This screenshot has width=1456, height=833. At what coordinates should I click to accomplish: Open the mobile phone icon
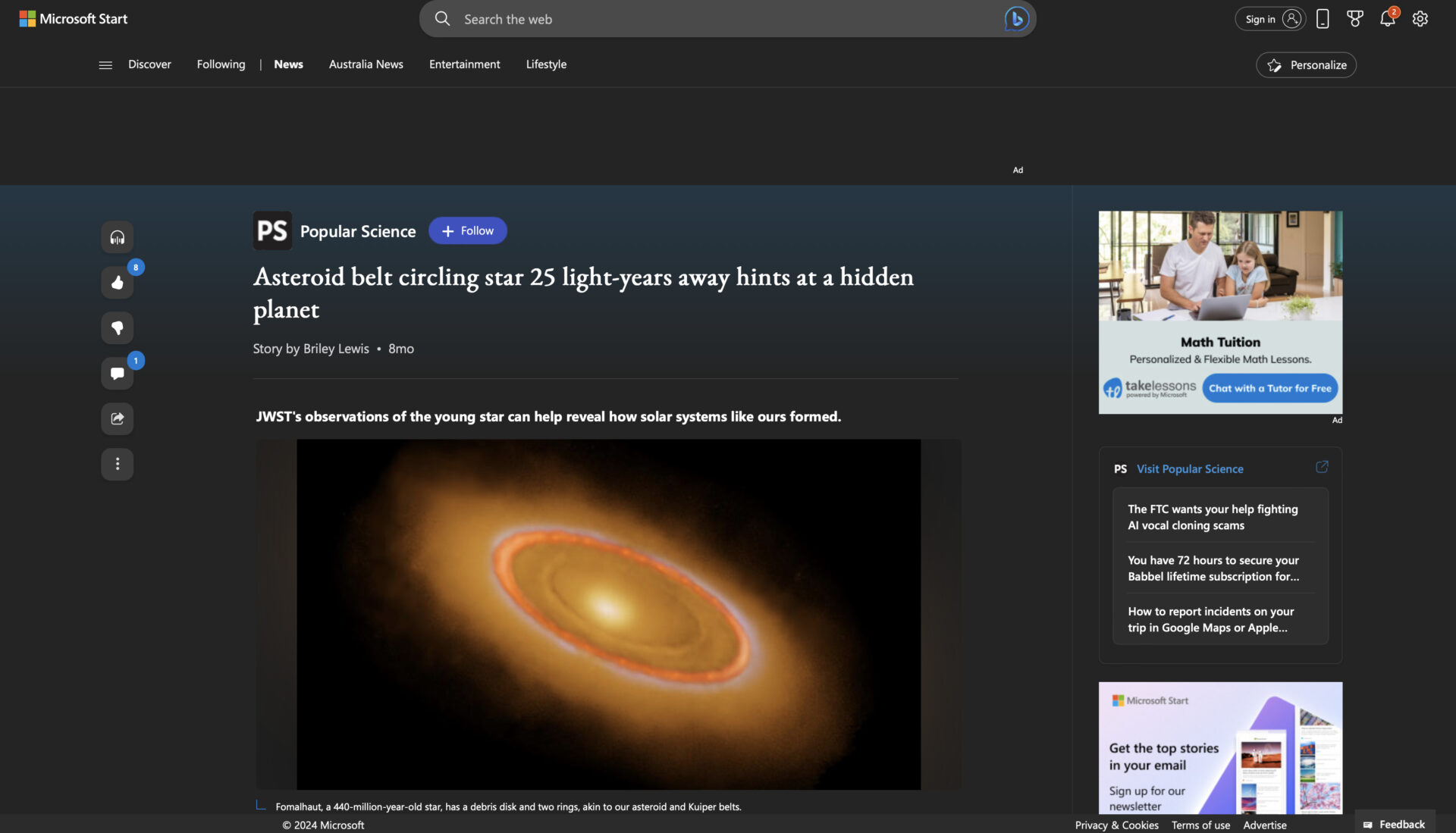pyautogui.click(x=1323, y=19)
